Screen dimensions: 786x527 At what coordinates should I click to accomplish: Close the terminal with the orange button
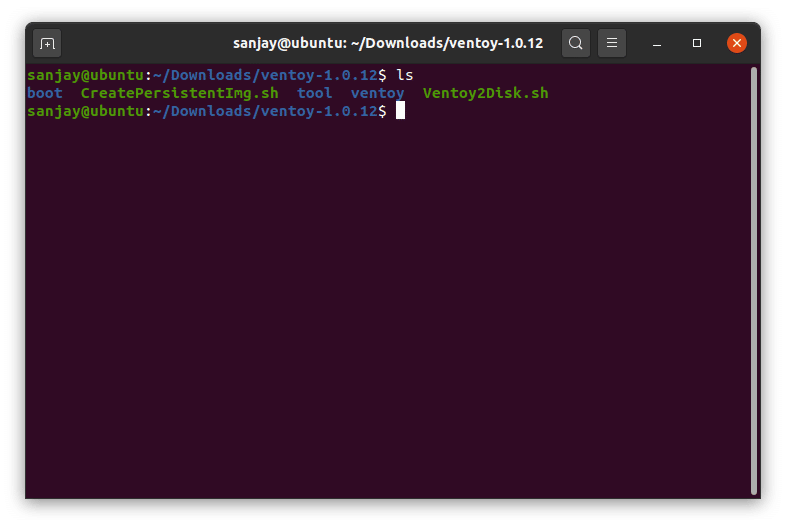pos(737,43)
